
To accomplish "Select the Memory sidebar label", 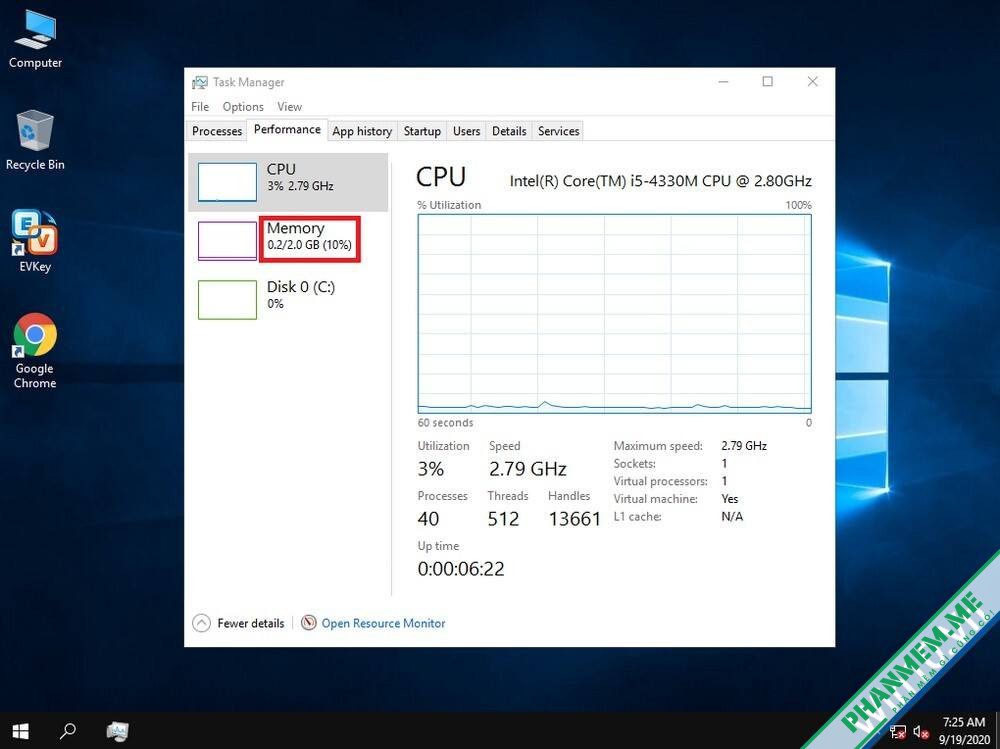I will coord(295,228).
